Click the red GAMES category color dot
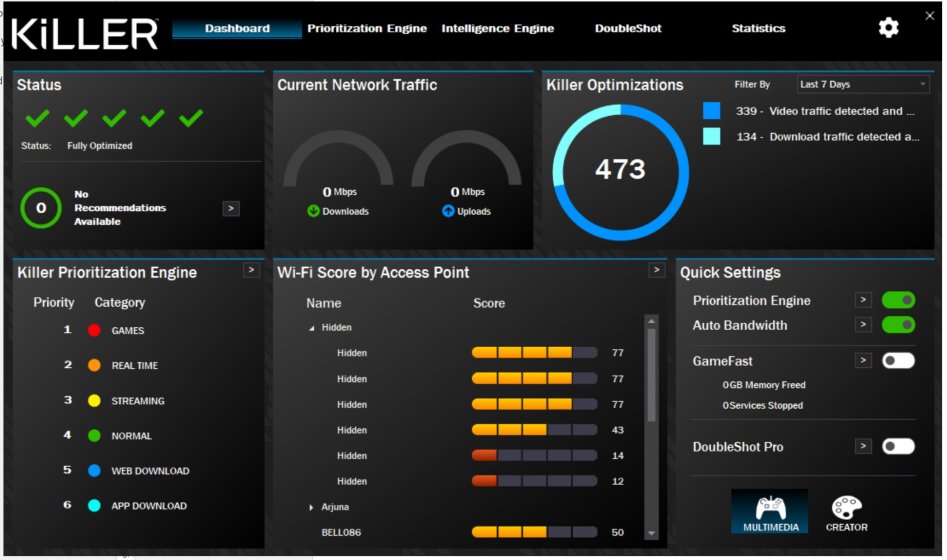Viewport: 947px width, 560px height. tap(94, 330)
